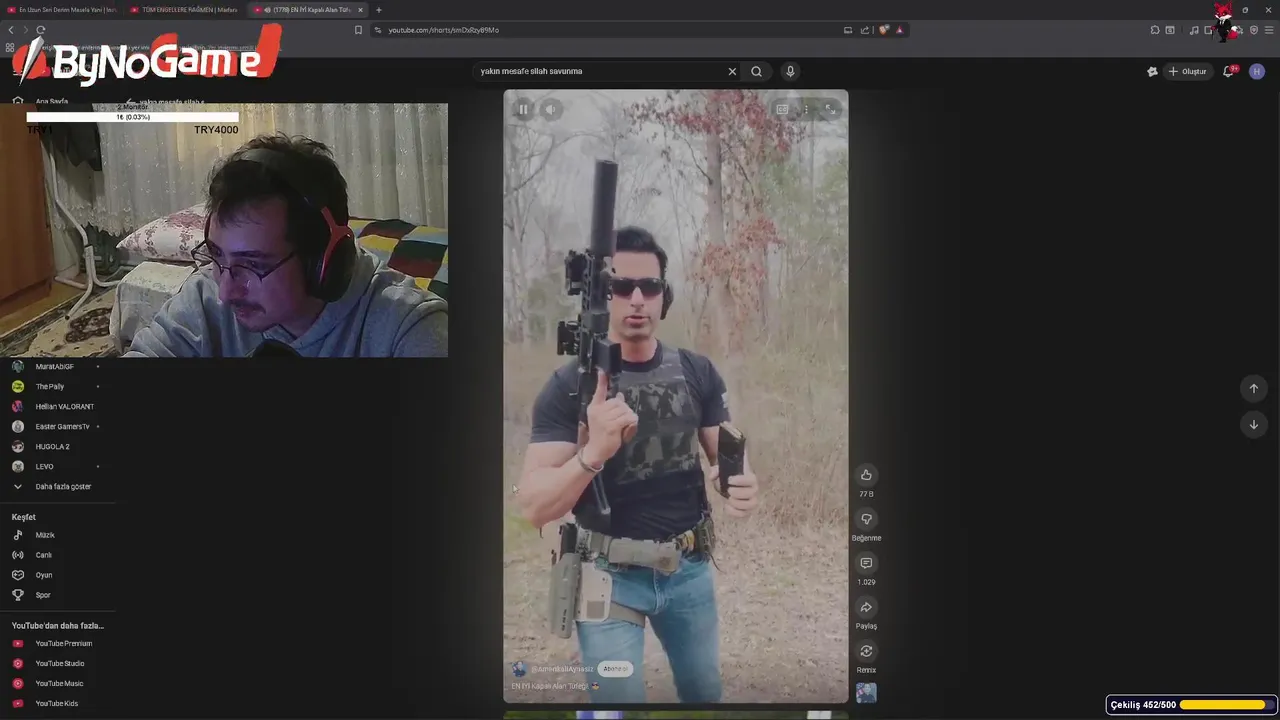Bookmark this page icon

pyautogui.click(x=358, y=30)
